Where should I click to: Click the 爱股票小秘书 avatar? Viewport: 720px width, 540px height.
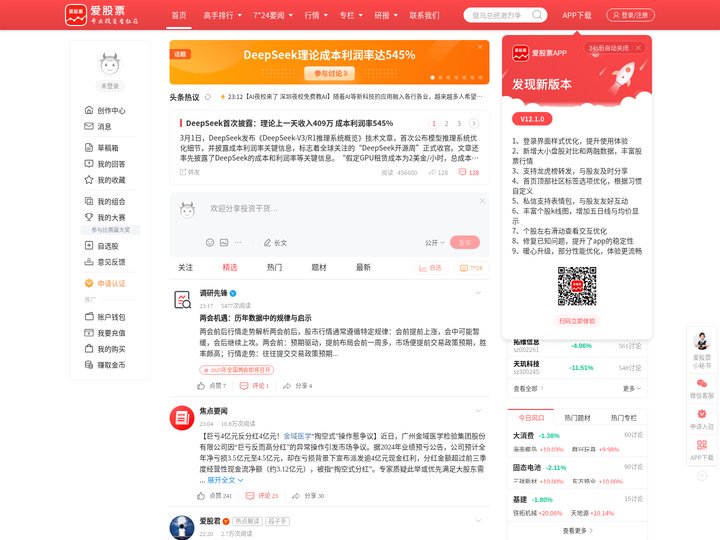(702, 341)
